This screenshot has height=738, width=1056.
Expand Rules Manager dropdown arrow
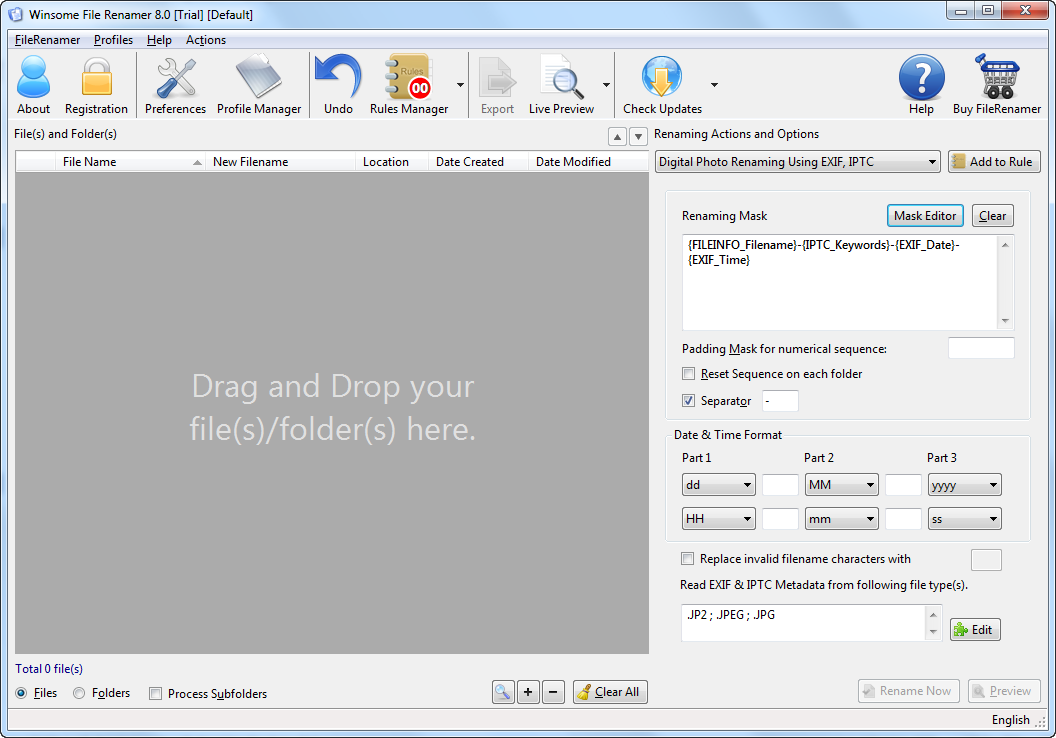click(460, 85)
